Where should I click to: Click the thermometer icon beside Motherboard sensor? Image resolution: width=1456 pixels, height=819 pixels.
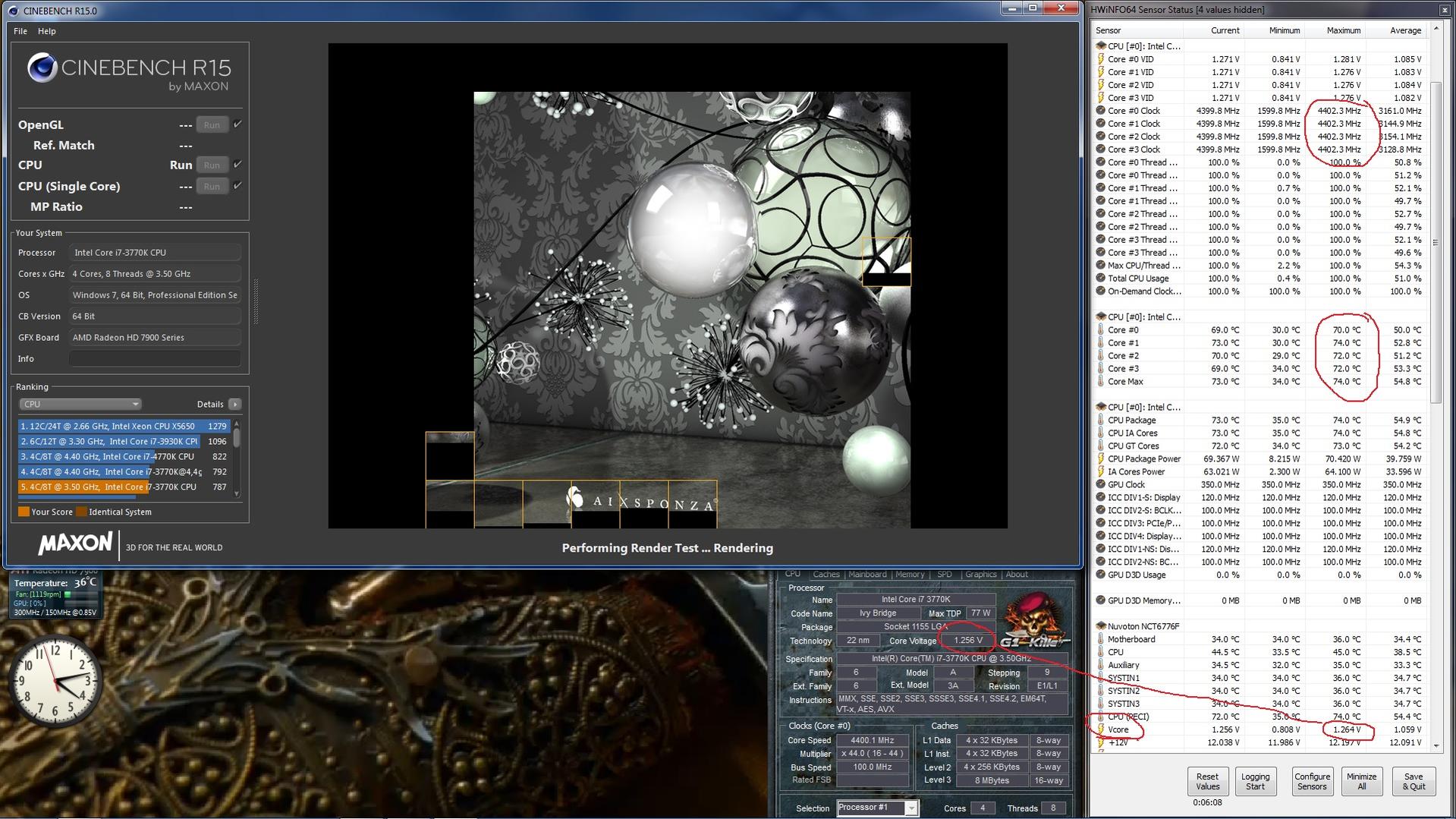1100,640
